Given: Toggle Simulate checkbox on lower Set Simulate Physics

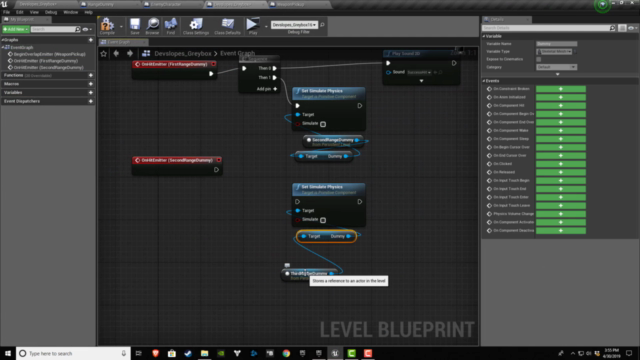Looking at the screenshot, I should point(323,220).
